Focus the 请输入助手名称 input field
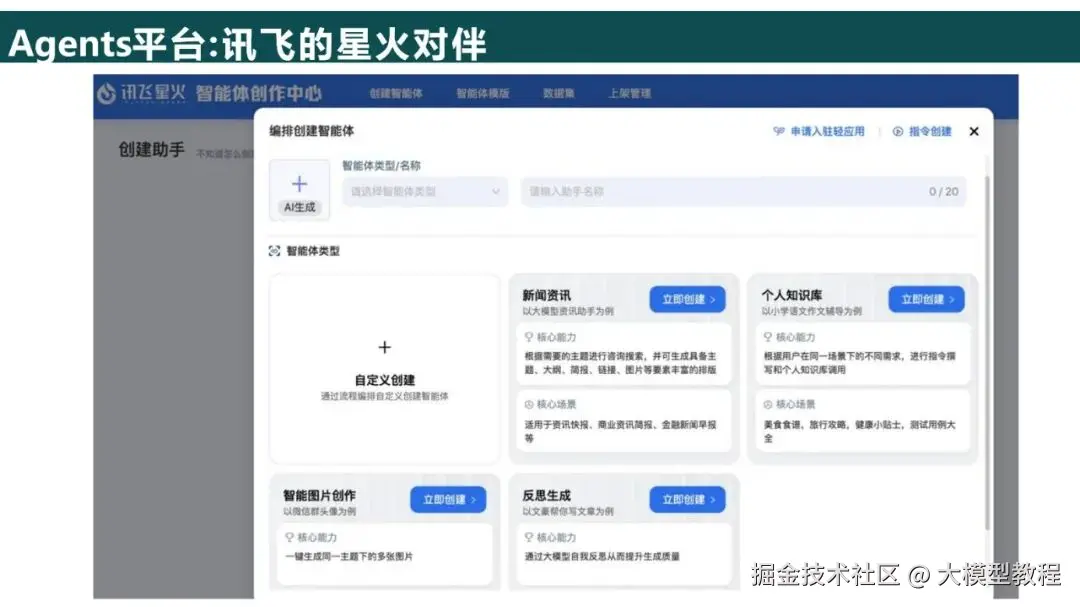 coord(743,192)
